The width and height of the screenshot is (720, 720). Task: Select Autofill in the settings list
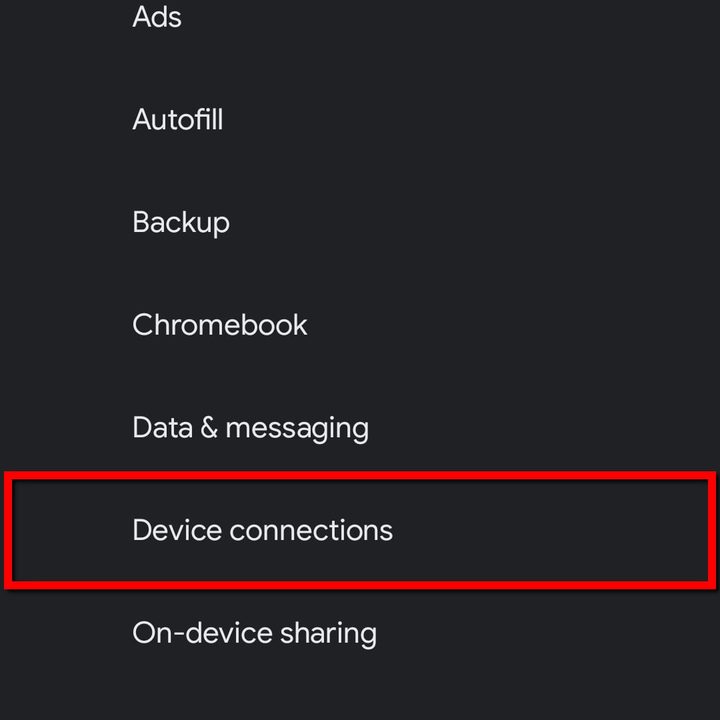pos(178,120)
